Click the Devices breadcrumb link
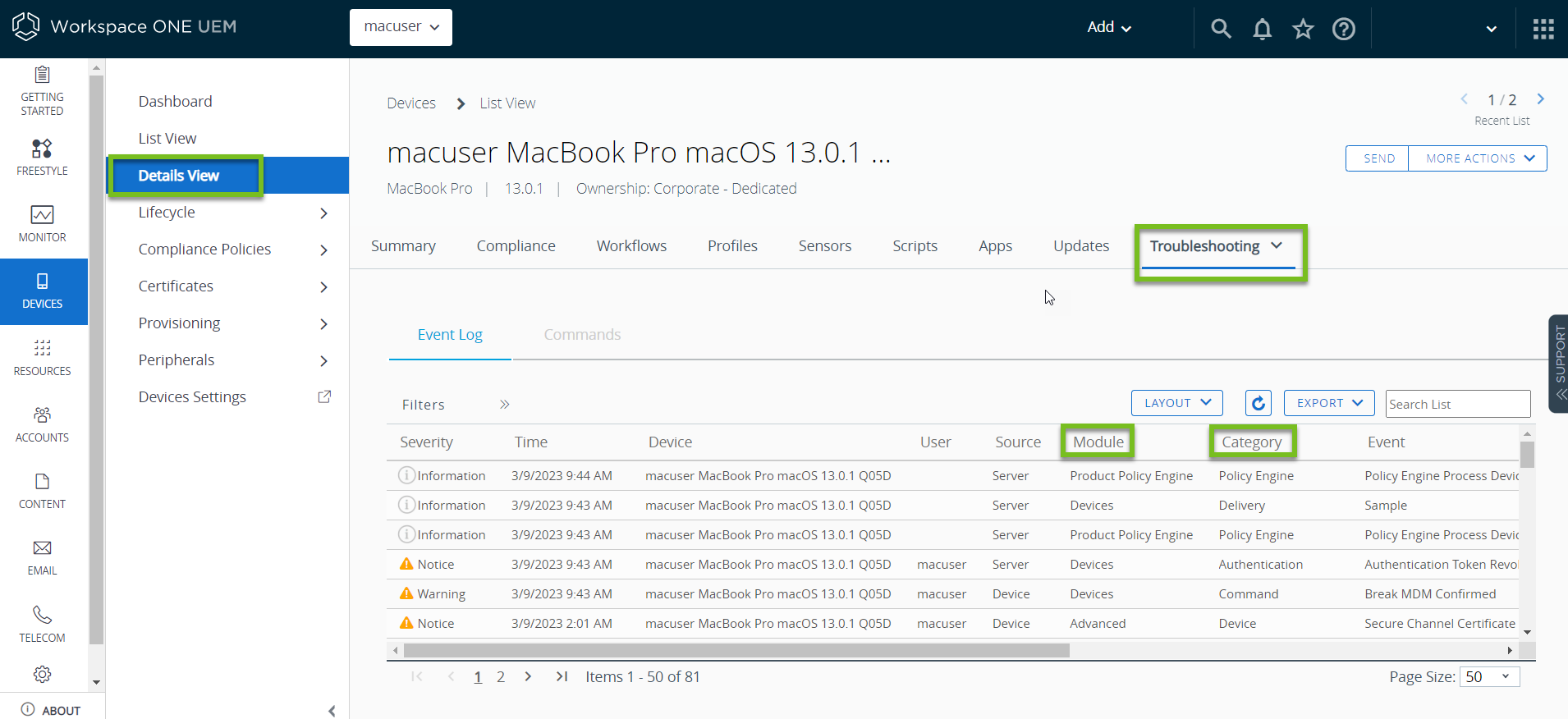1568x719 pixels. coord(411,103)
